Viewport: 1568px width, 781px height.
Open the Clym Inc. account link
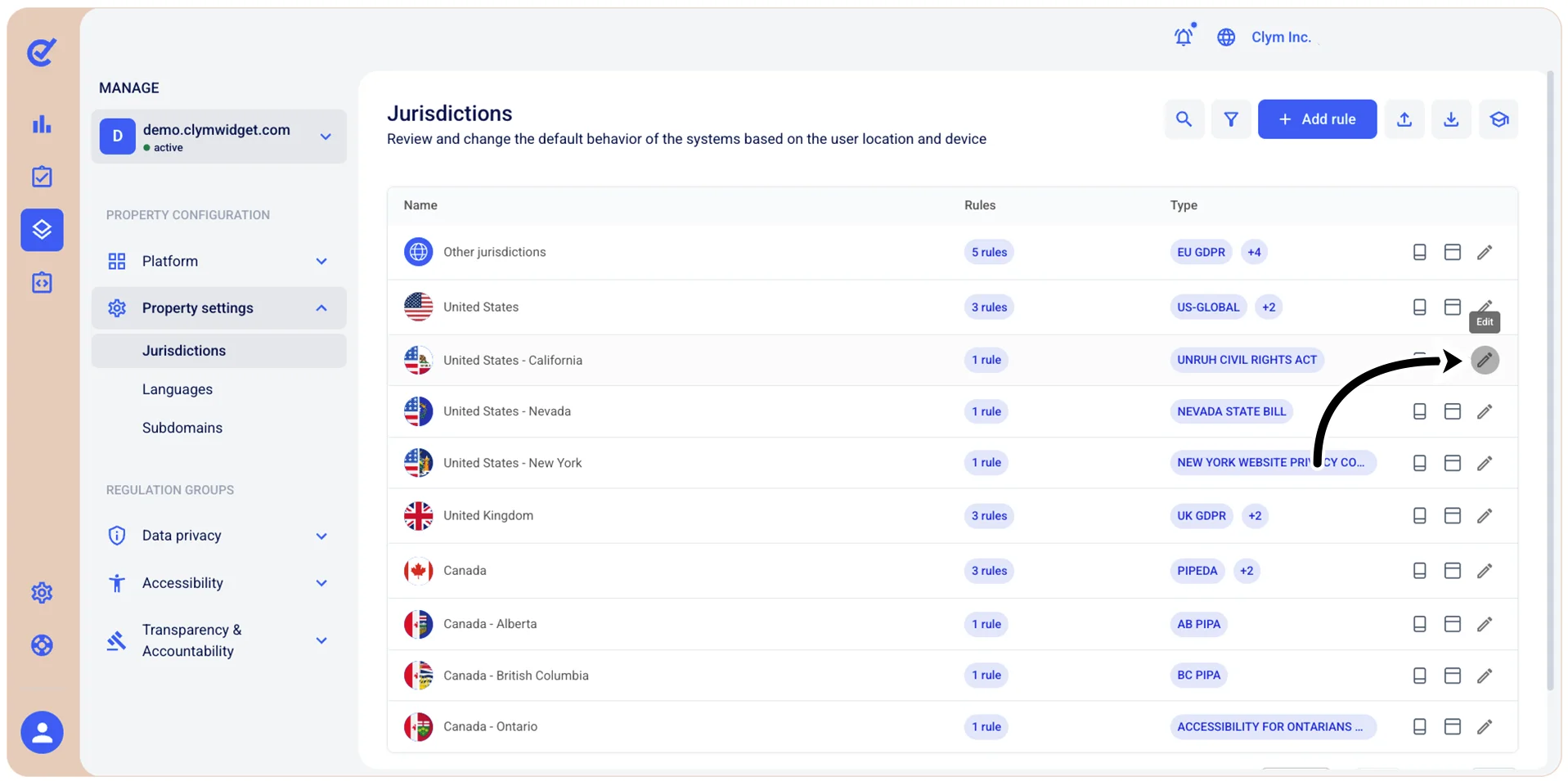[x=1281, y=38]
